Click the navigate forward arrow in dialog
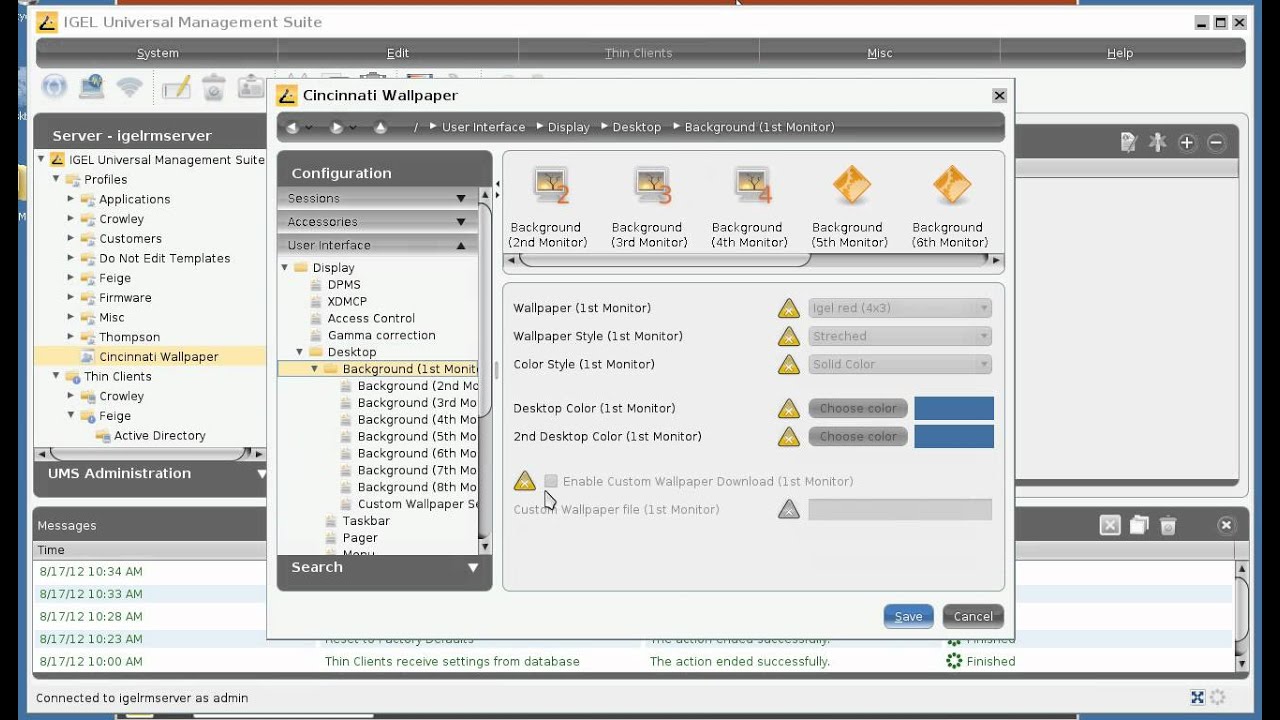This screenshot has width=1280, height=720. click(337, 127)
